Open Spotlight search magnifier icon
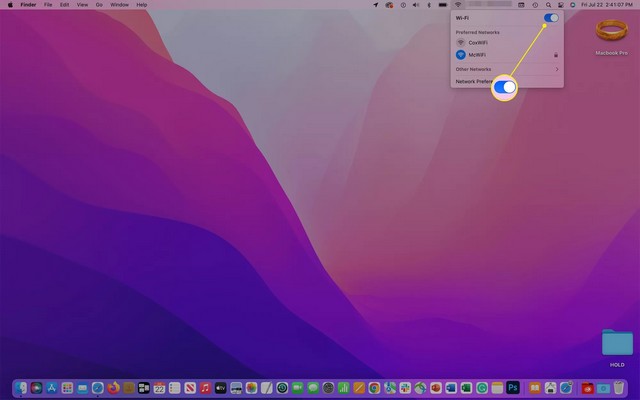Screen dimensions: 640x400 coord(548,5)
